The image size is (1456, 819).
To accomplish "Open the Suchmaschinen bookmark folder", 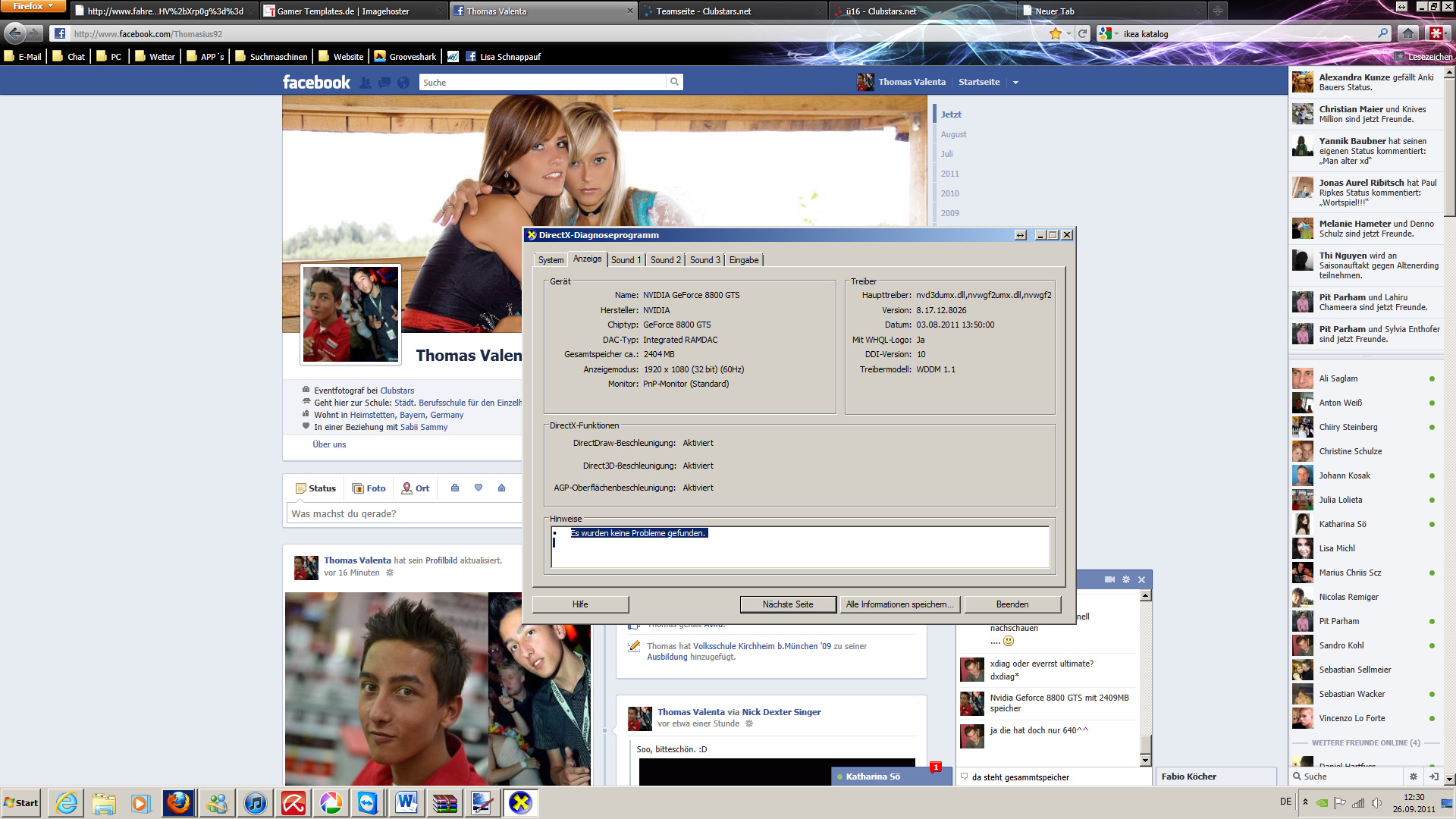I will pos(271,56).
